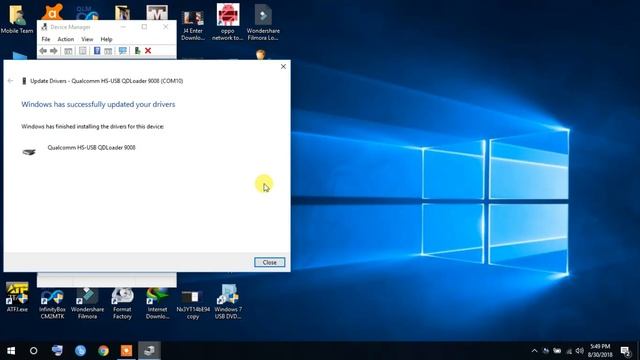Click 'Windows has successfully updated your drivers' heading
Screen dimensions: 640x360
pyautogui.click(x=98, y=104)
